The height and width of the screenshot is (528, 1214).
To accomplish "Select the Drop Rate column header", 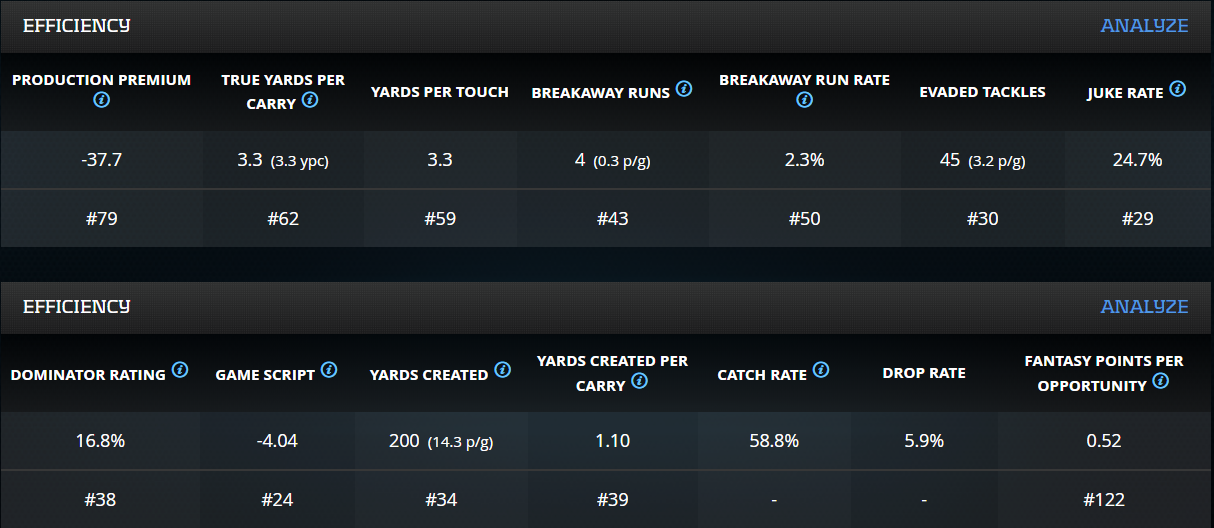I will (x=923, y=373).
